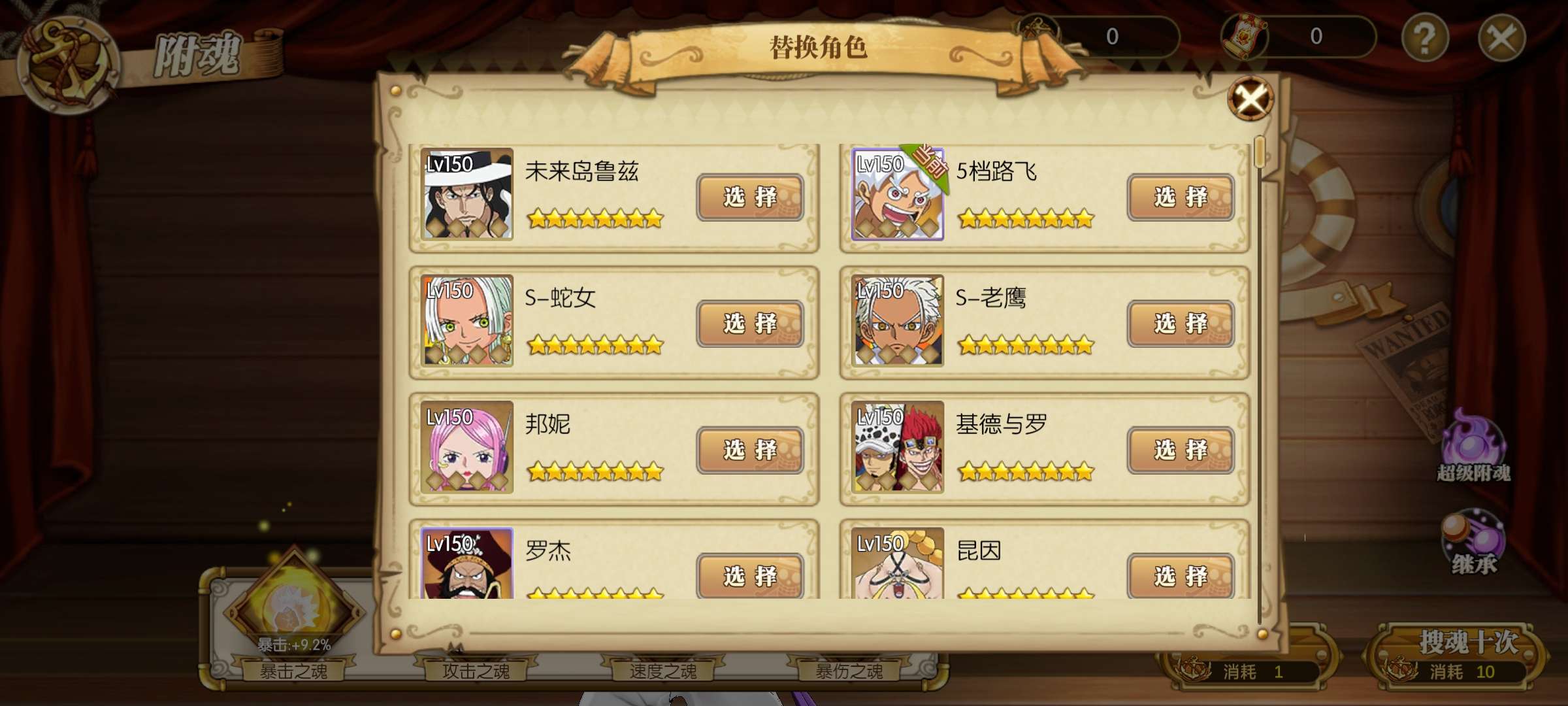Choose S-老鹰 using its 选择 button
The width and height of the screenshot is (1568, 706).
click(x=1181, y=324)
